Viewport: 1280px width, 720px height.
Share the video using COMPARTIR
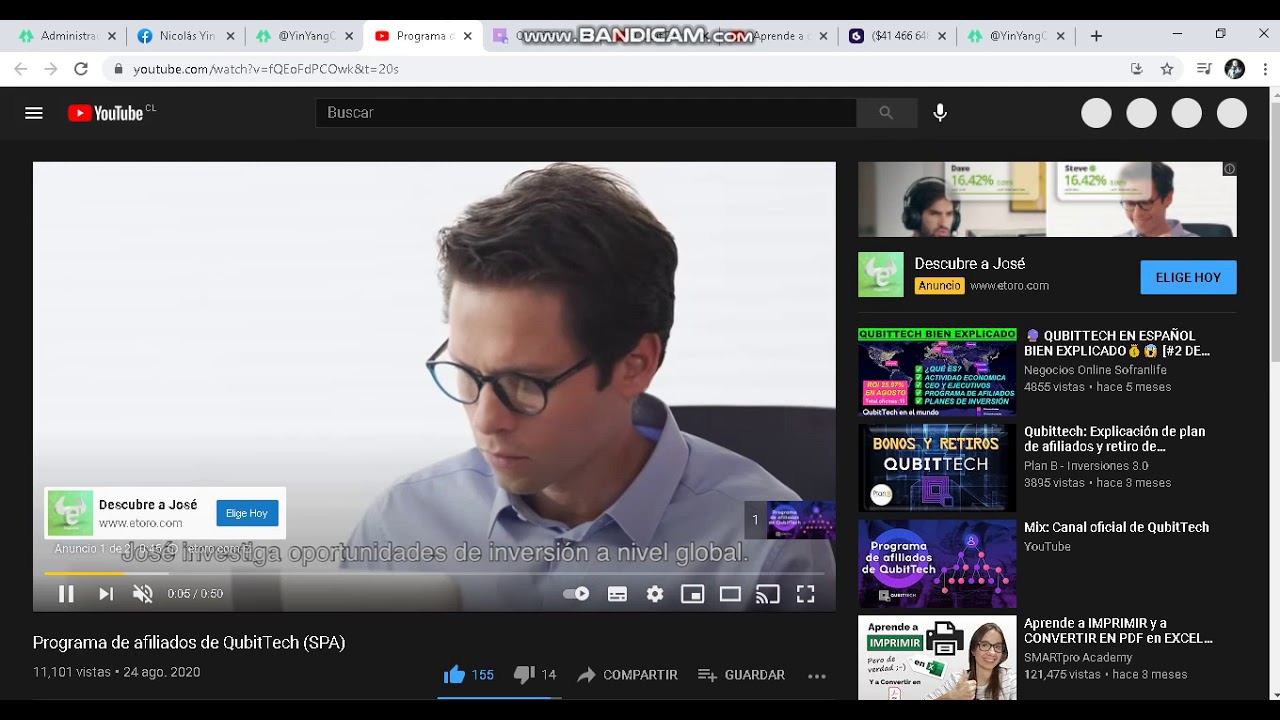(x=627, y=675)
